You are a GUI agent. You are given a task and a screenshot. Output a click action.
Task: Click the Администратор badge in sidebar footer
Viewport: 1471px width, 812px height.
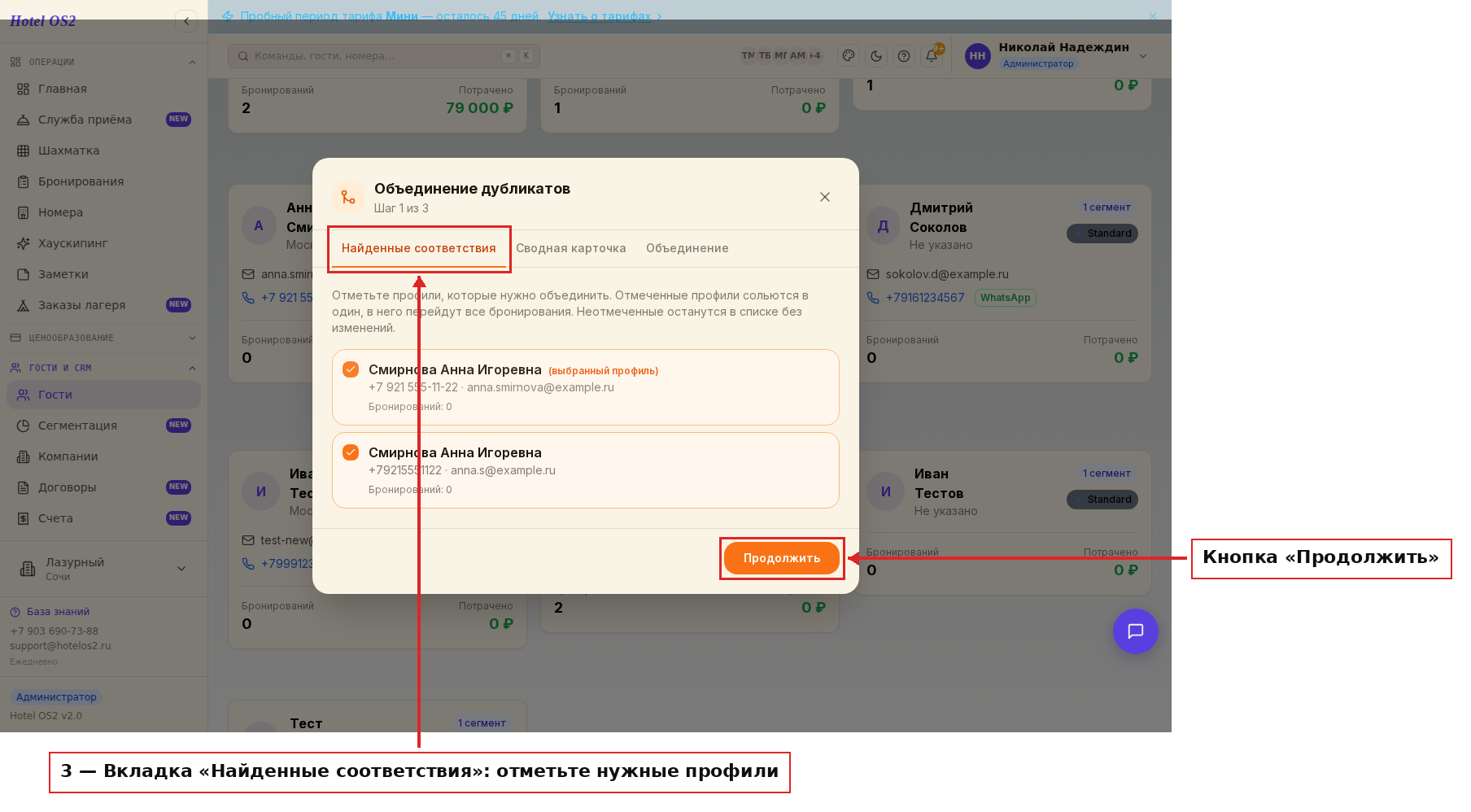tap(56, 697)
